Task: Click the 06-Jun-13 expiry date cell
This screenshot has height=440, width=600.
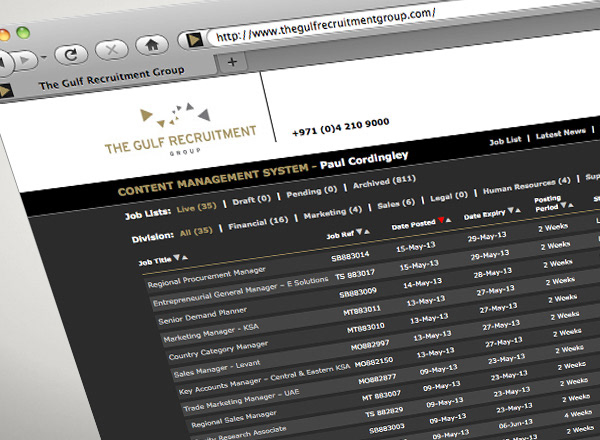Action: (x=515, y=424)
